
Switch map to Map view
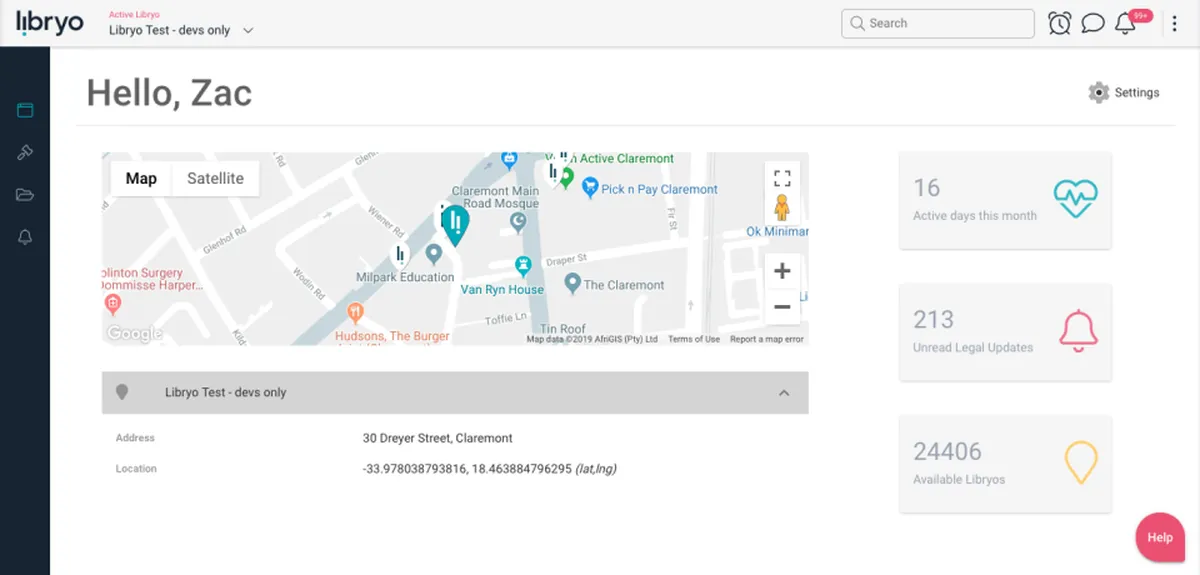[x=141, y=178]
